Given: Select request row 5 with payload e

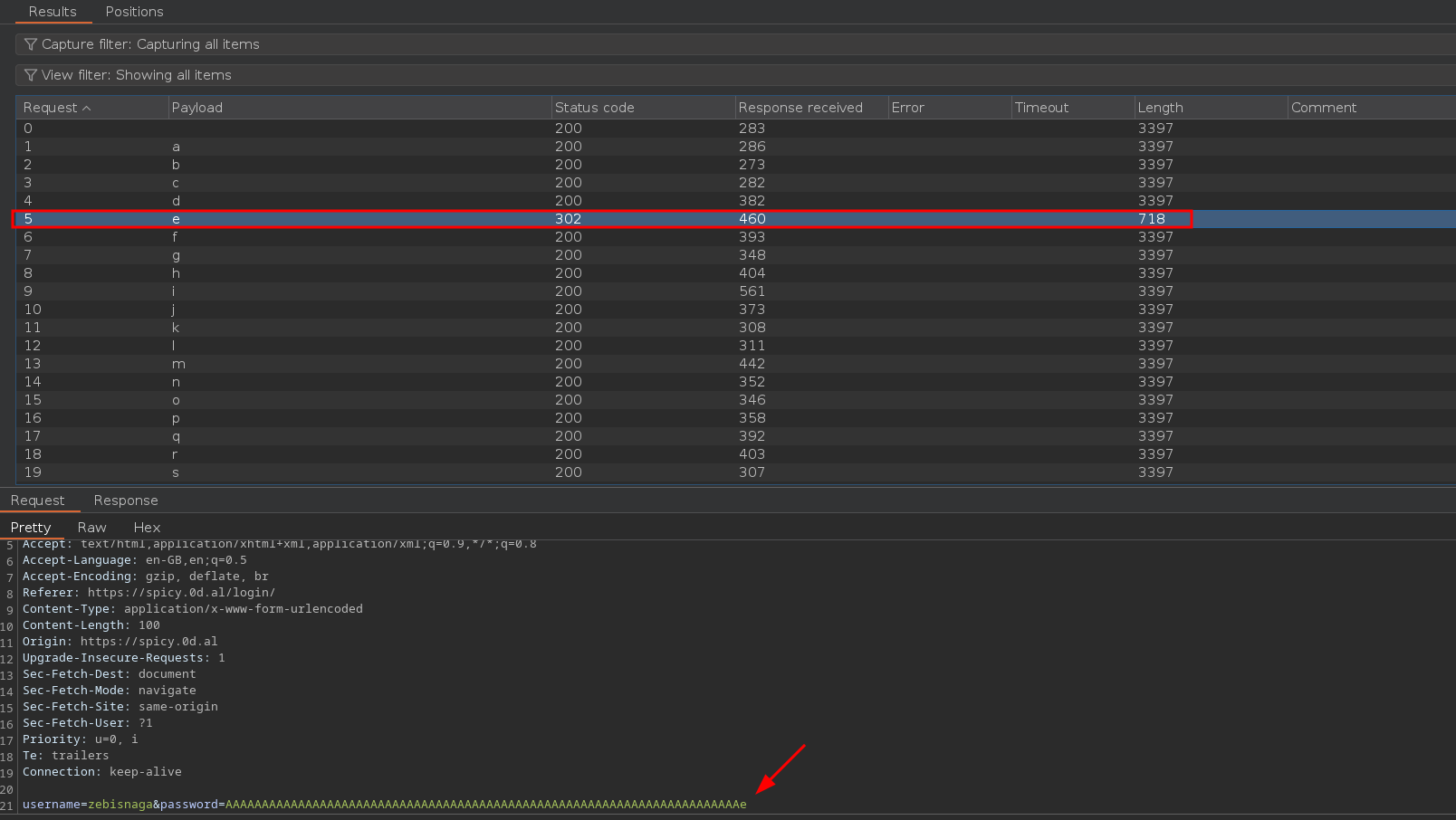Looking at the screenshot, I should (x=362, y=219).
